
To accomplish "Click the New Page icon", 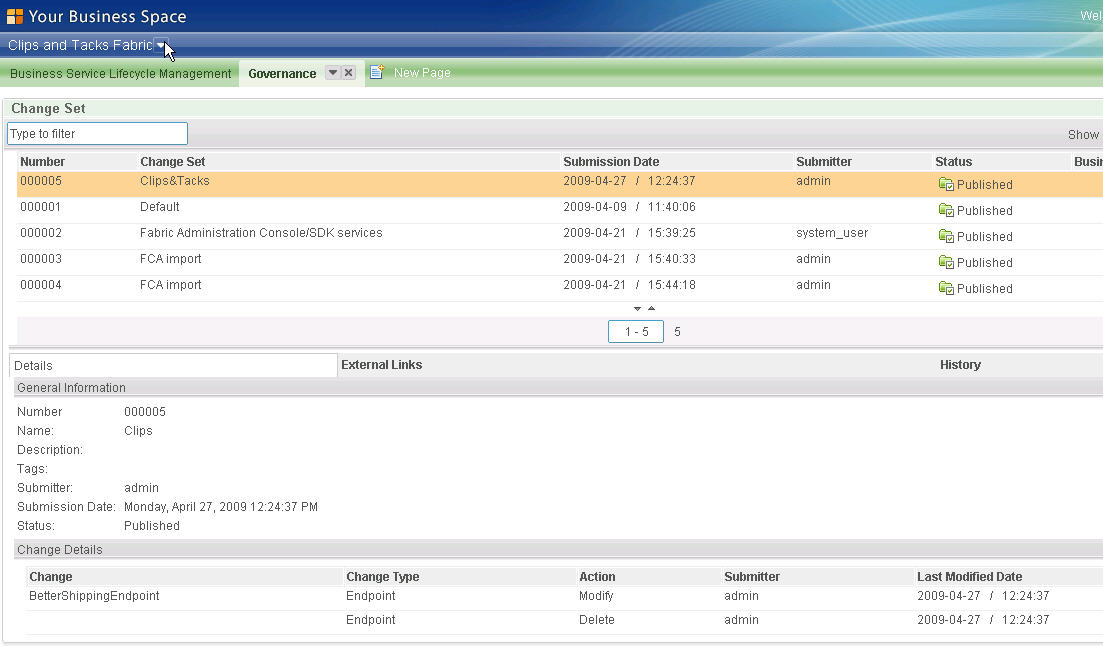I will (377, 72).
